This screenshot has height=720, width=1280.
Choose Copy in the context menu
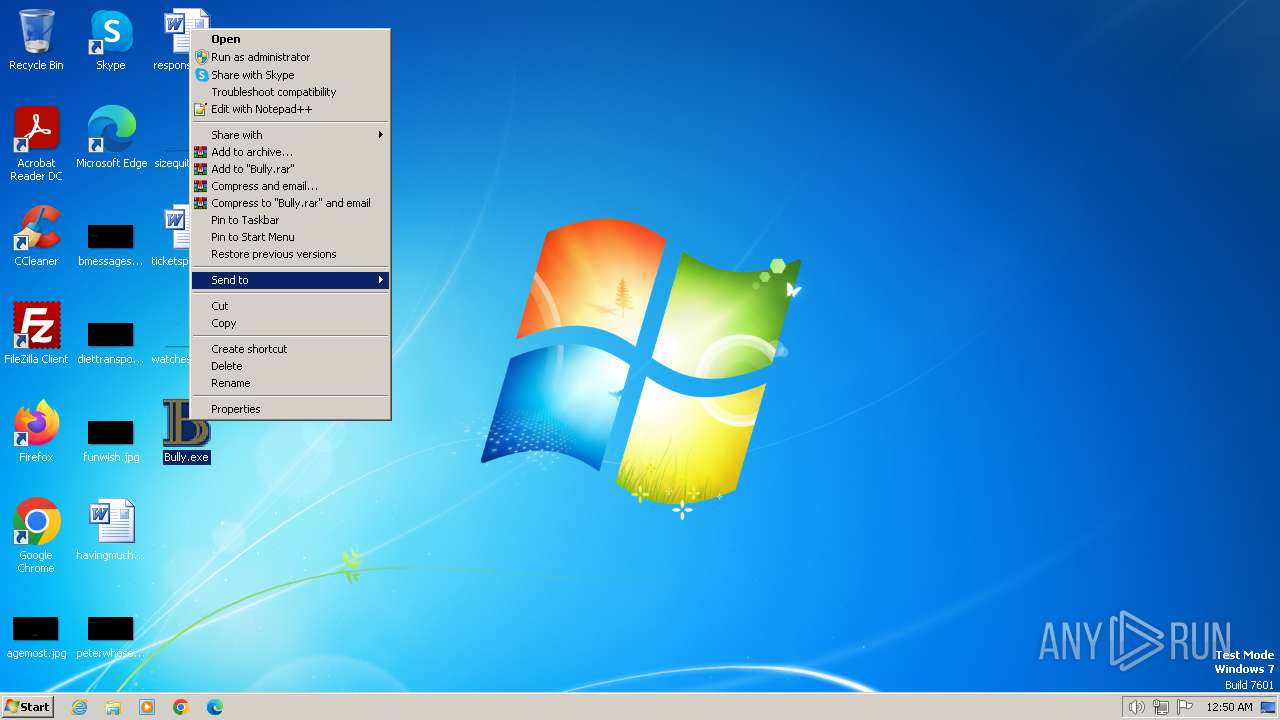tap(290, 323)
